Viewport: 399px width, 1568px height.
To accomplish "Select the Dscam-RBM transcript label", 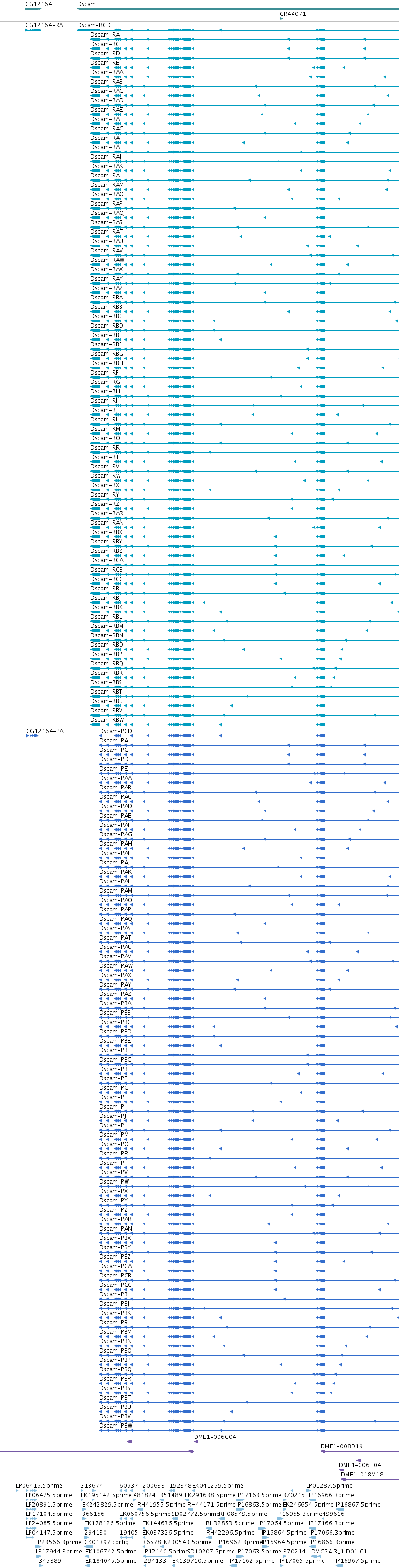I will point(106,626).
